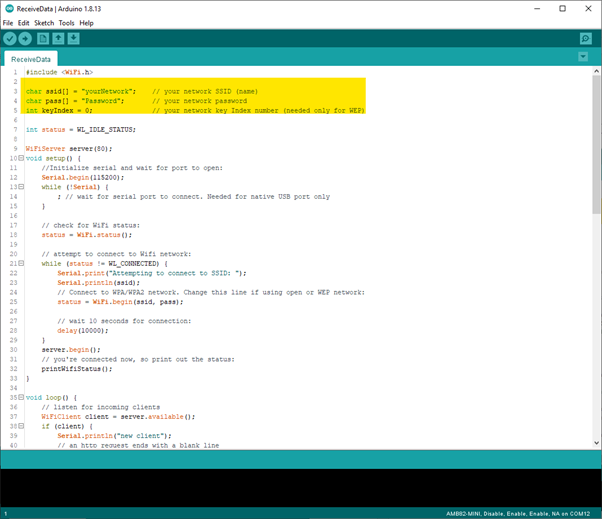The image size is (602, 519).
Task: Collapse the while (!Serial) block
Action: 21,186
